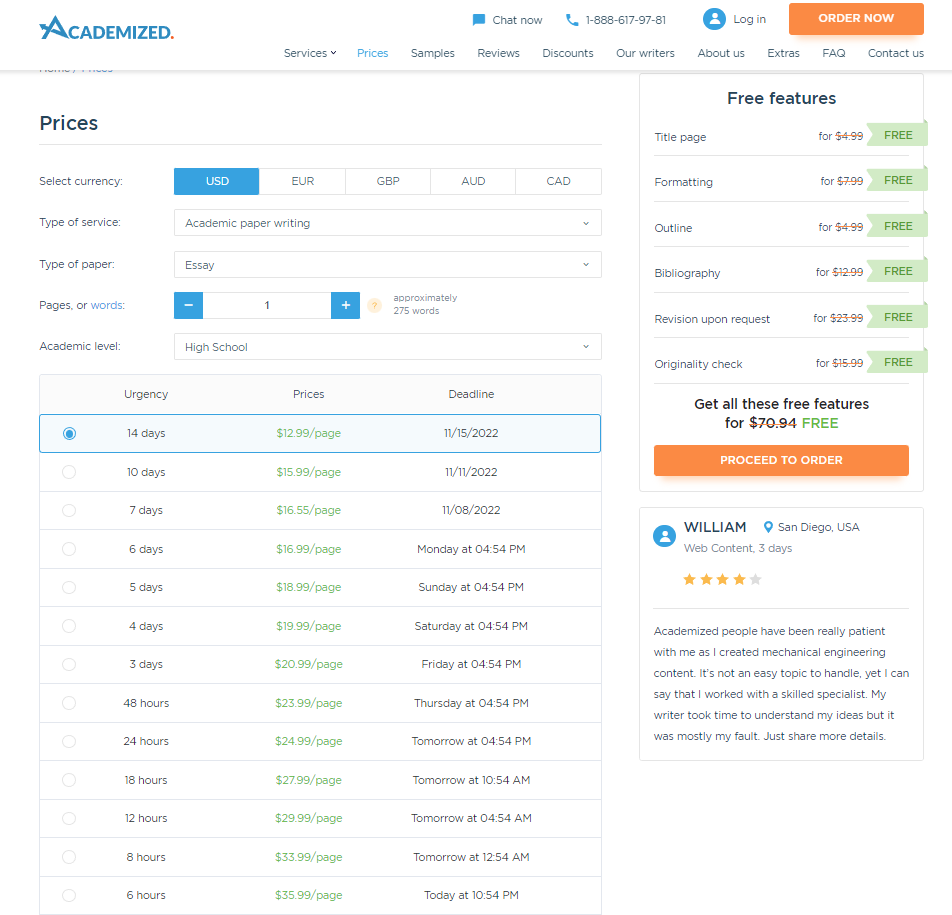Select the 5 days urgency radio
Viewport: 952px width, 915px height.
pos(69,587)
